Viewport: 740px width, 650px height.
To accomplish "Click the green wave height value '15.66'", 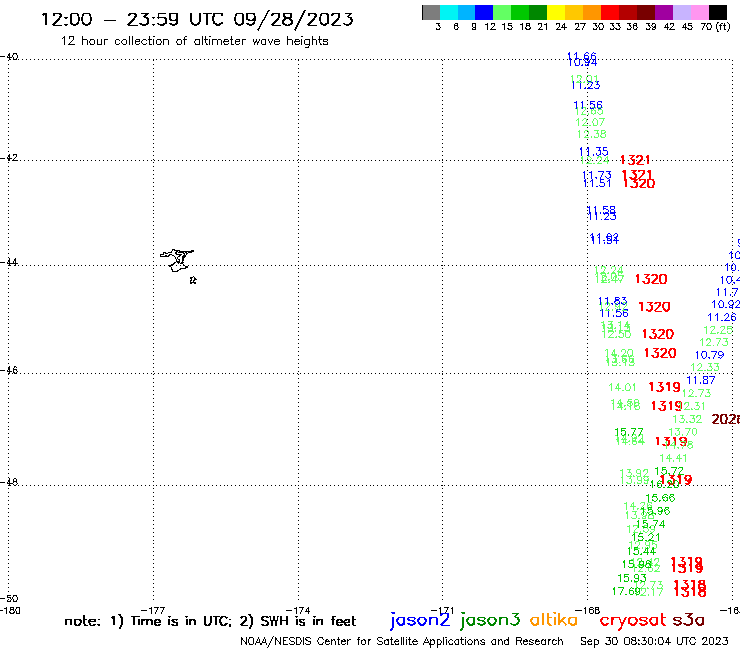I will (661, 498).
